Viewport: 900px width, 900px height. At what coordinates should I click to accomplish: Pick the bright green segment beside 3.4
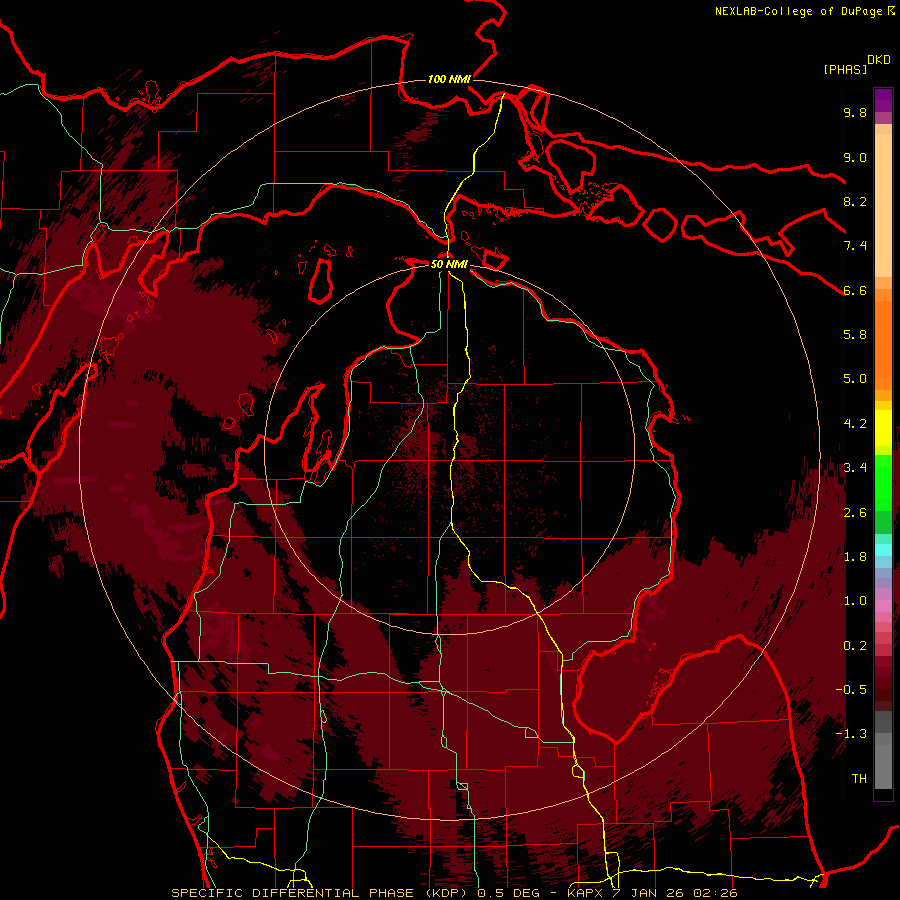[883, 482]
